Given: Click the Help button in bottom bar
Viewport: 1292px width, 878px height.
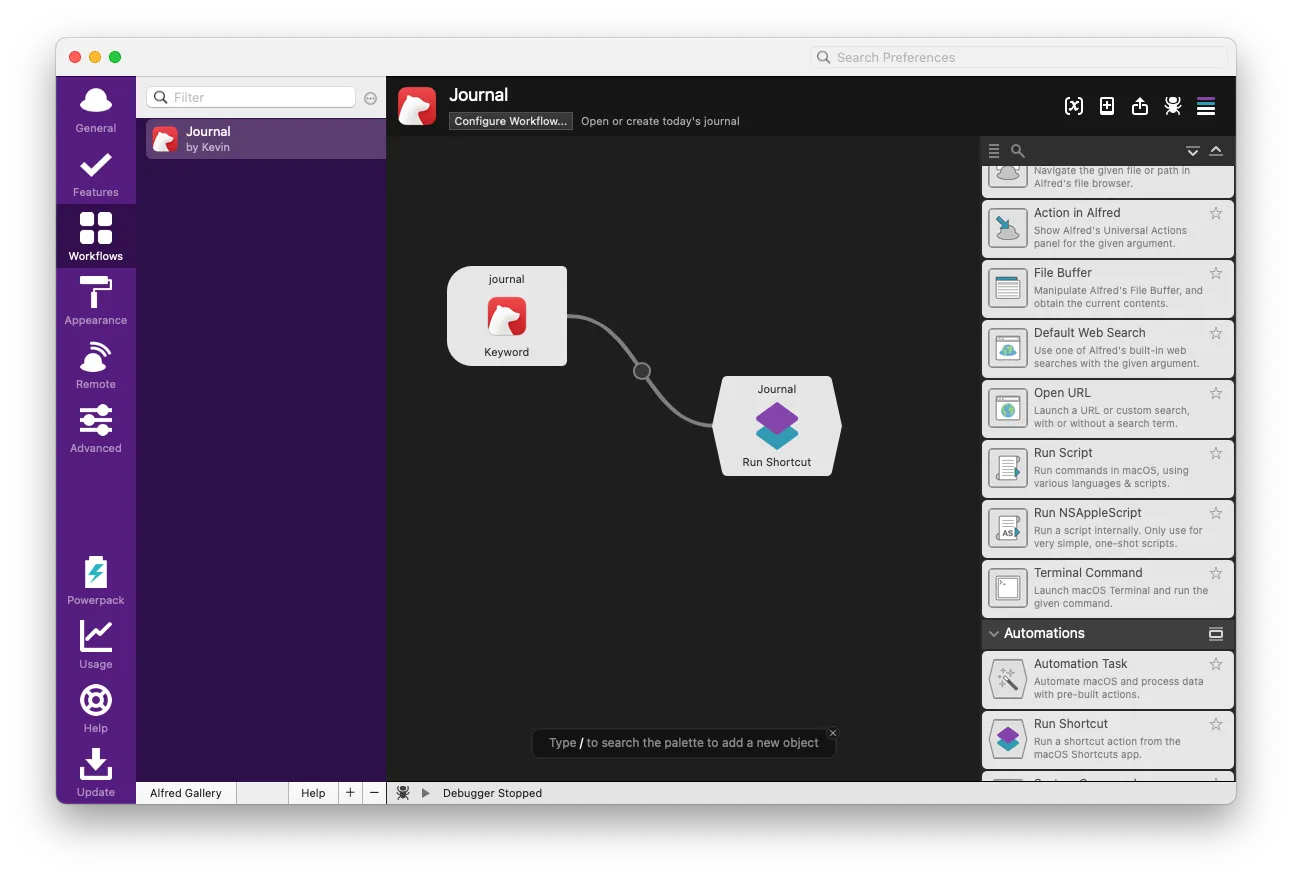Looking at the screenshot, I should [313, 793].
